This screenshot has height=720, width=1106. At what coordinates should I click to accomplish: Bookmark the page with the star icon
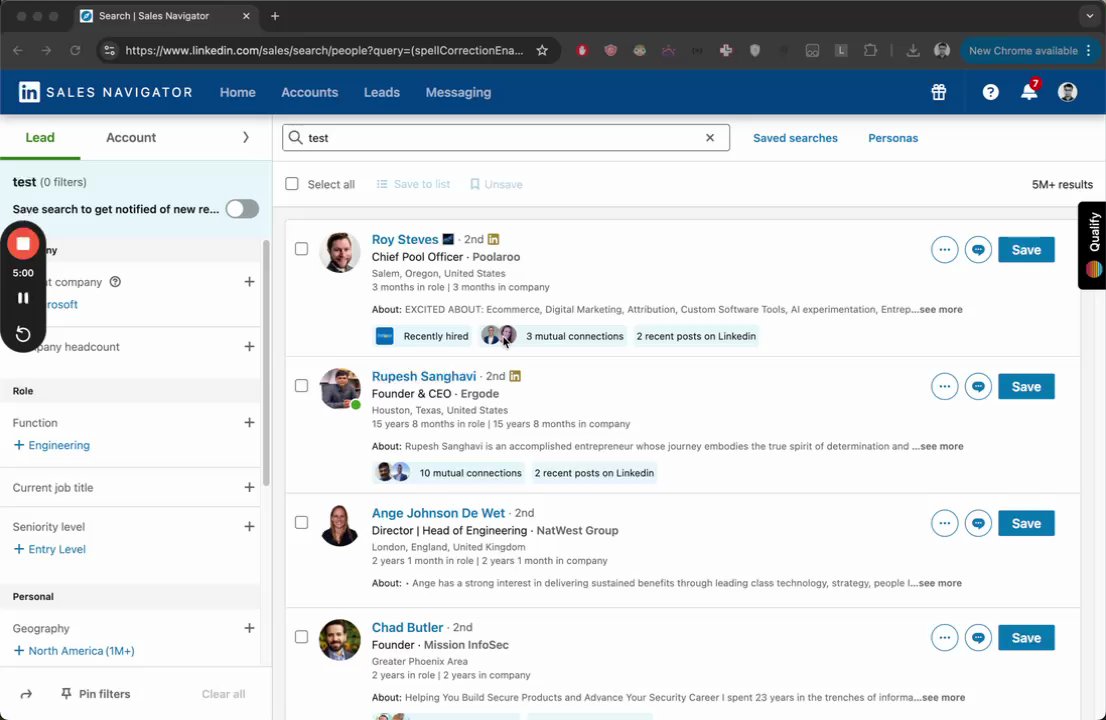(x=542, y=50)
